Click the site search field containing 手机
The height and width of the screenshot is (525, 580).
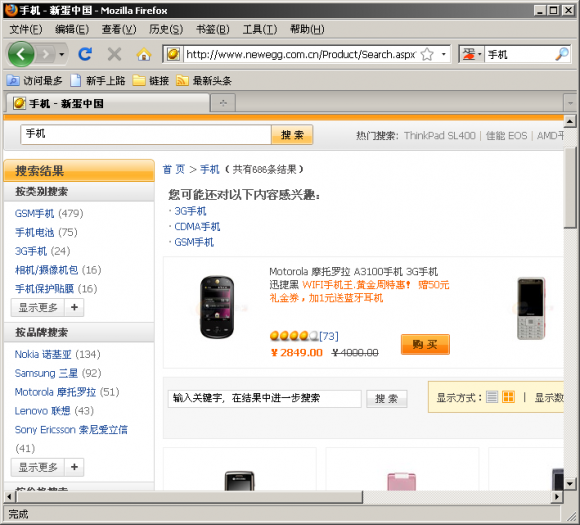click(x=146, y=134)
